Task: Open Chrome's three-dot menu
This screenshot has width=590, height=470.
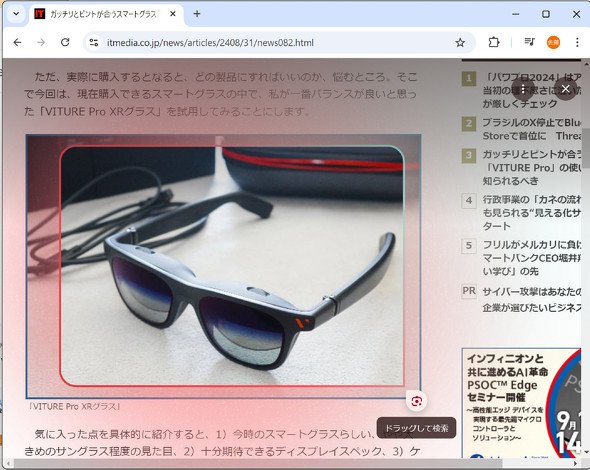Action: click(577, 43)
